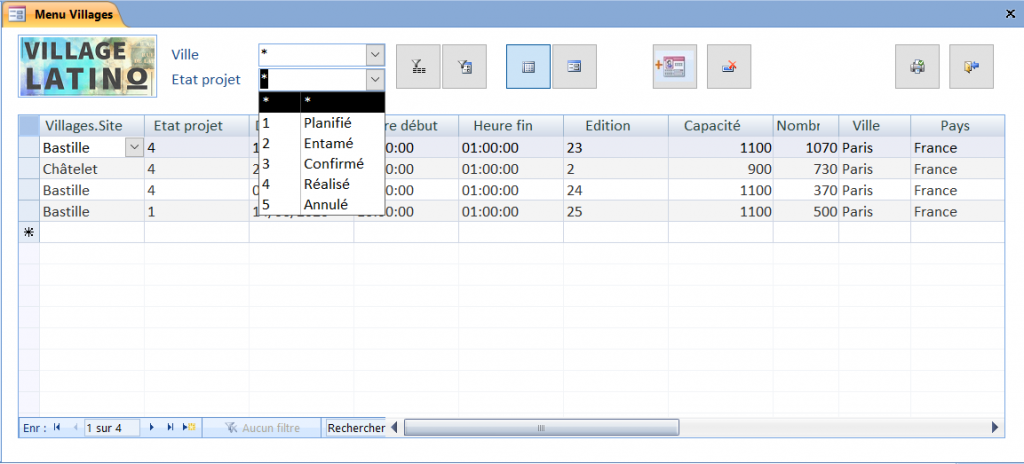Viewport: 1024px width, 464px height.
Task: Open the Ville dropdown arrow
Action: [375, 54]
